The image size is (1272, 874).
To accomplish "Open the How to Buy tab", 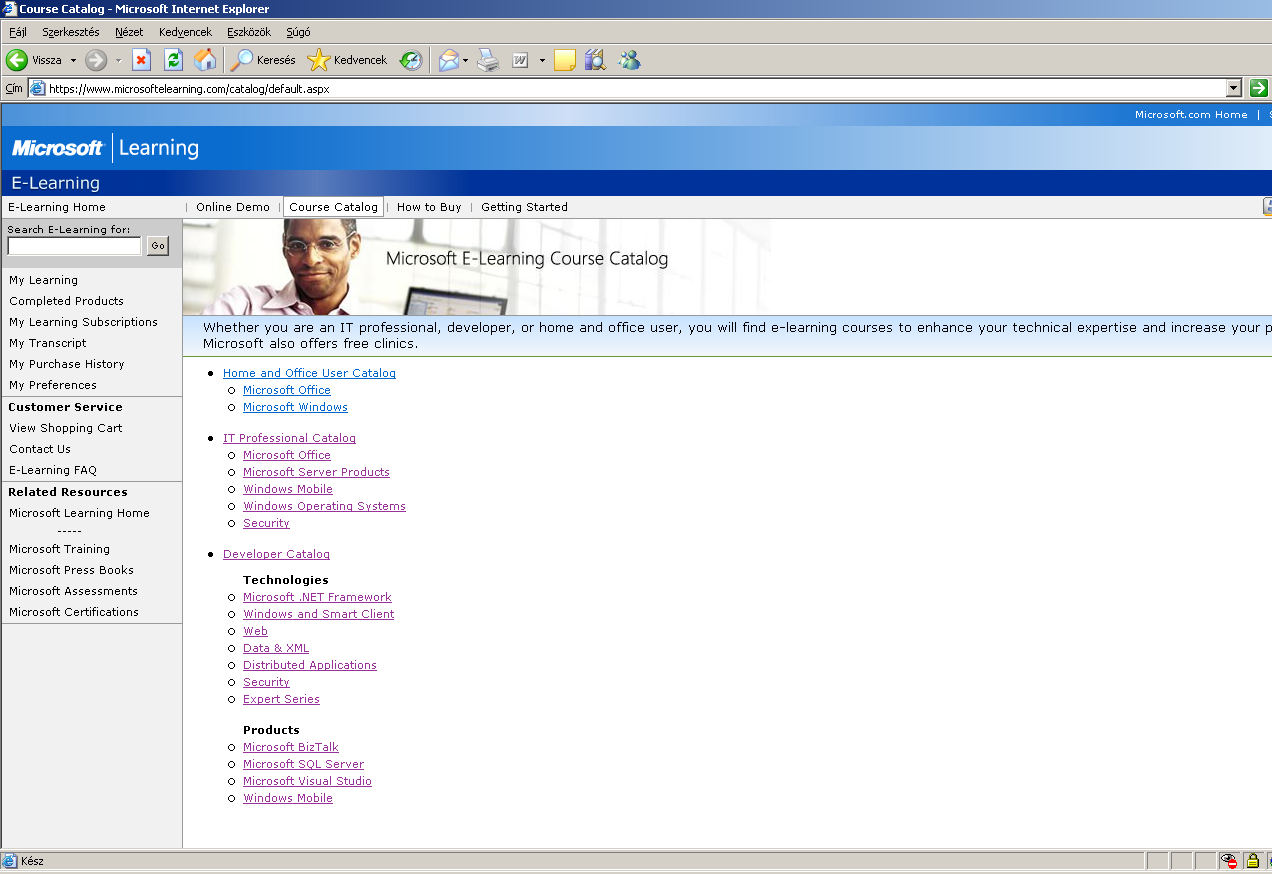I will [x=429, y=207].
